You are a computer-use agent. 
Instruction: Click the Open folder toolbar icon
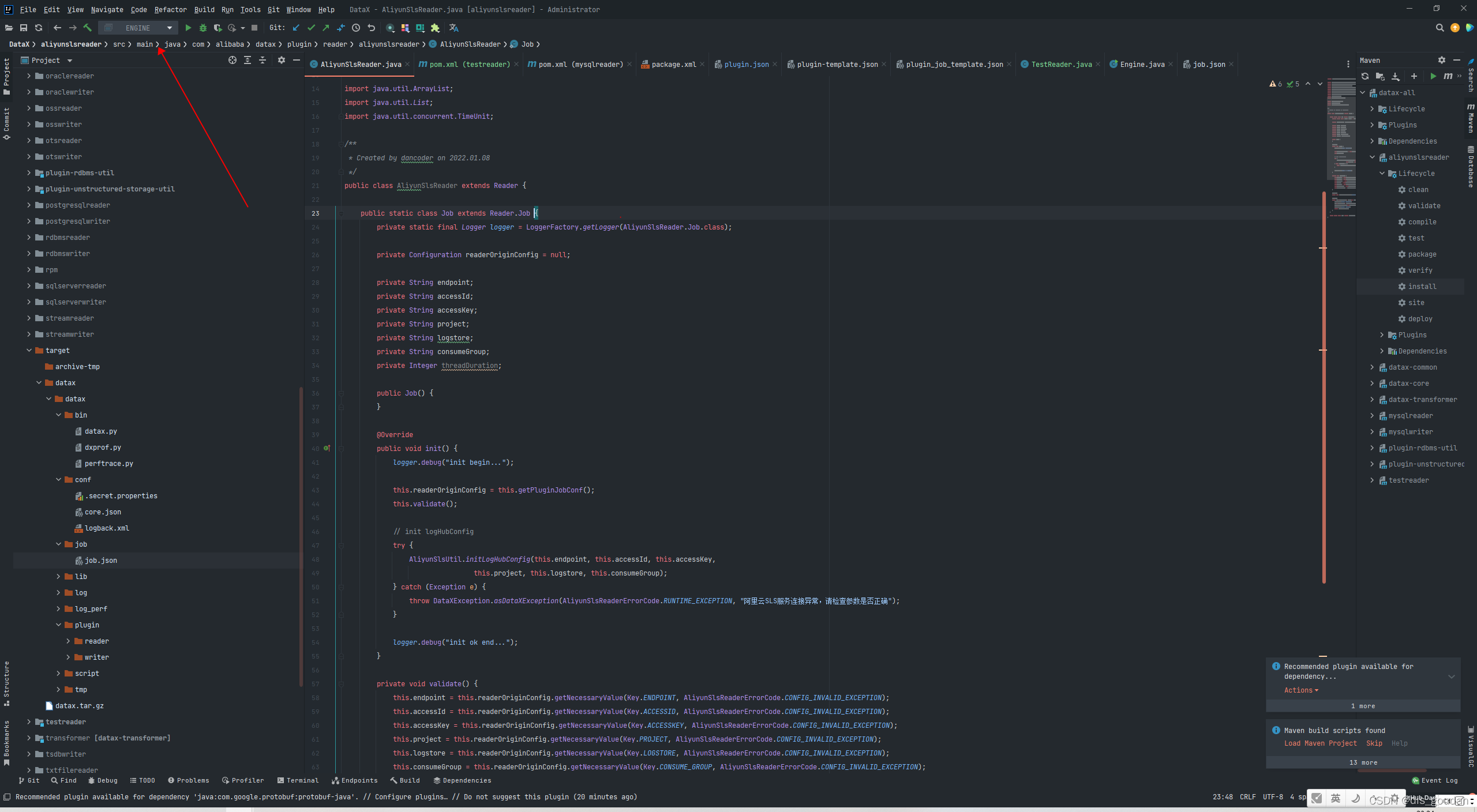(x=9, y=28)
